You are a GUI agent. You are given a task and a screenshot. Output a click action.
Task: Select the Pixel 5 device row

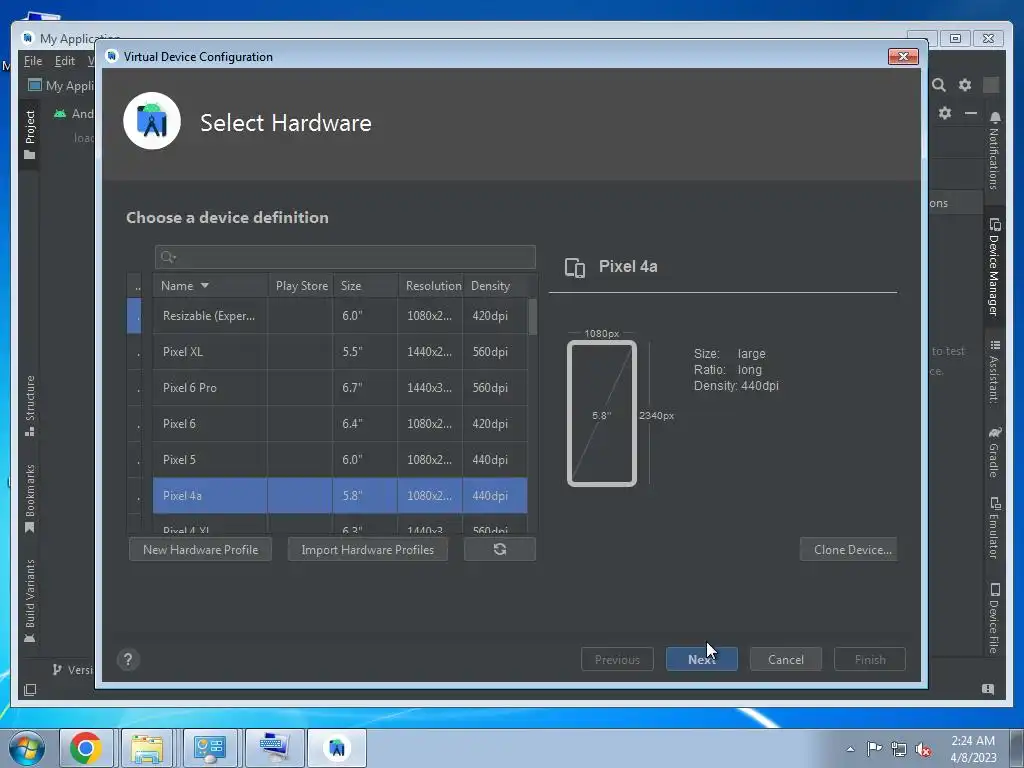click(x=340, y=459)
